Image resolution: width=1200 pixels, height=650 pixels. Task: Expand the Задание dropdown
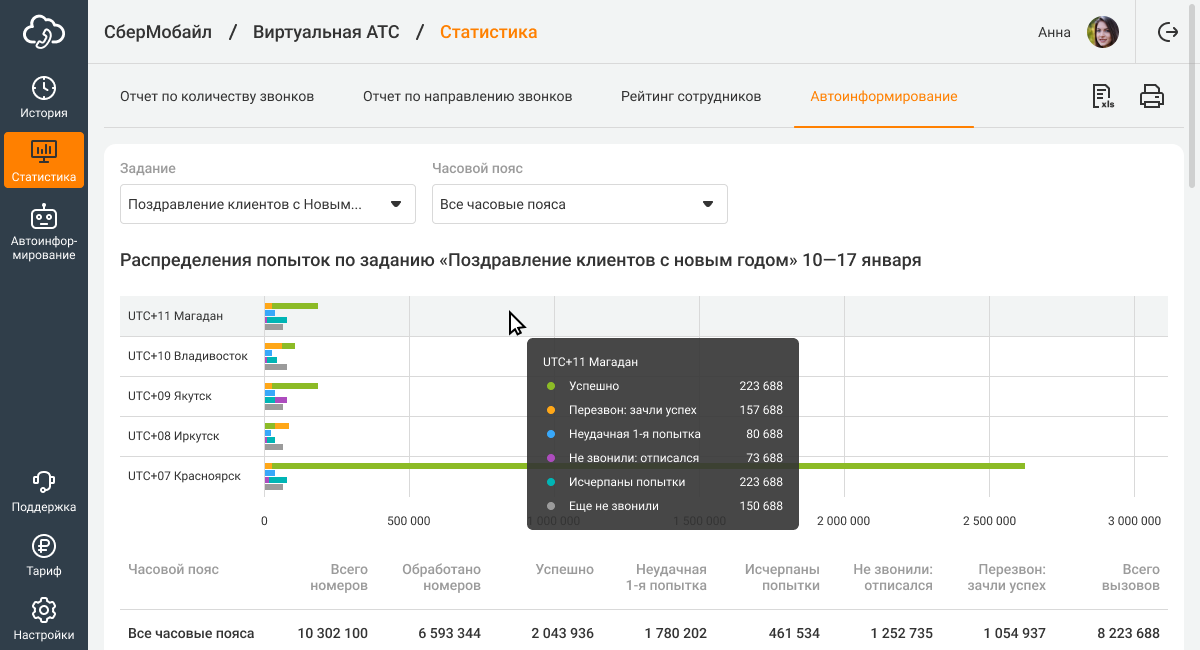[x=267, y=204]
